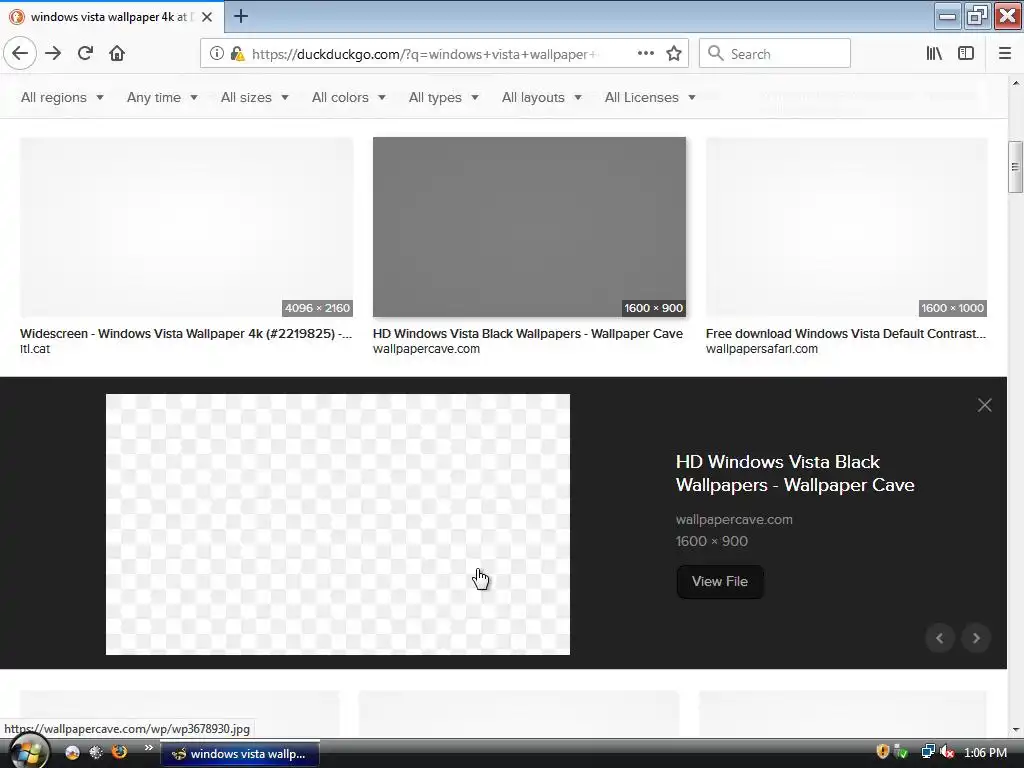Select the windows vista wallp... taskbar button
The image size is (1024, 768).
coord(240,754)
